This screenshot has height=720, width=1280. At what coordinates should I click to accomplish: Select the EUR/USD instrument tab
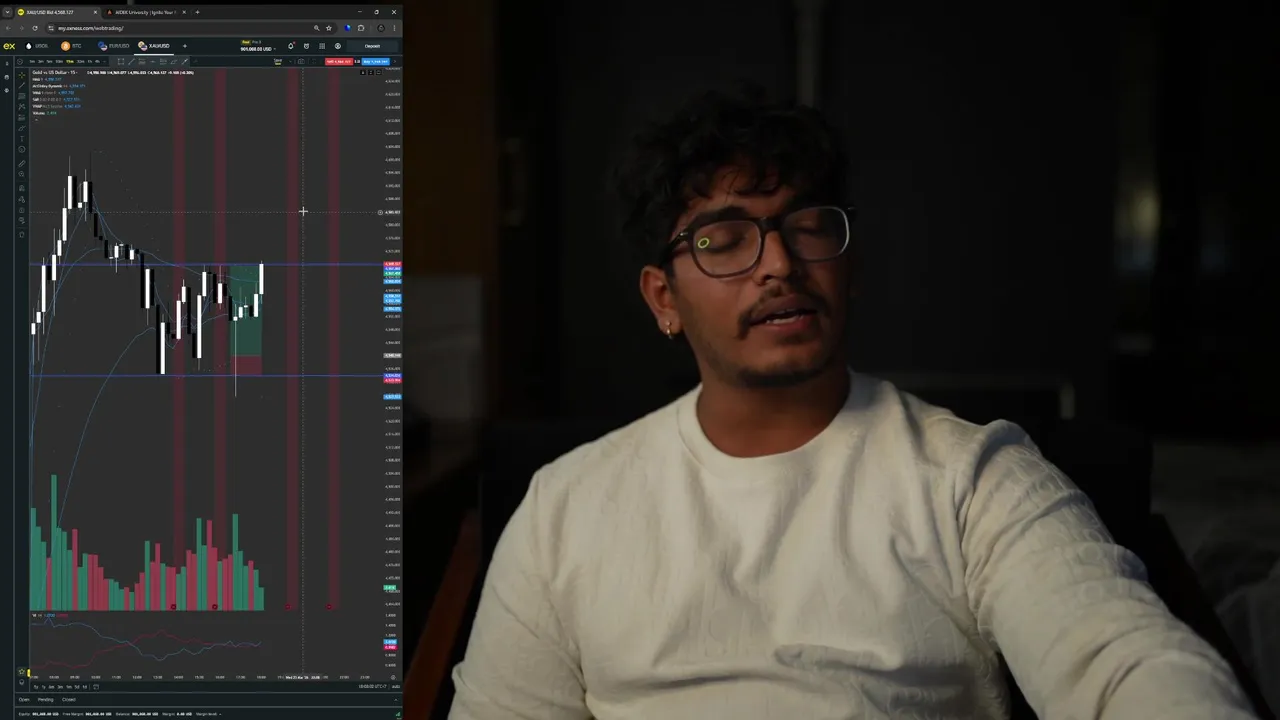coord(113,46)
